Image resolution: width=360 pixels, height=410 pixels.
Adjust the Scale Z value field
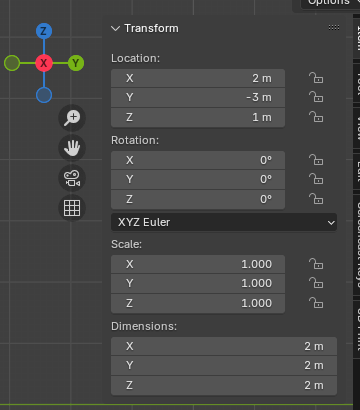[x=198, y=303]
